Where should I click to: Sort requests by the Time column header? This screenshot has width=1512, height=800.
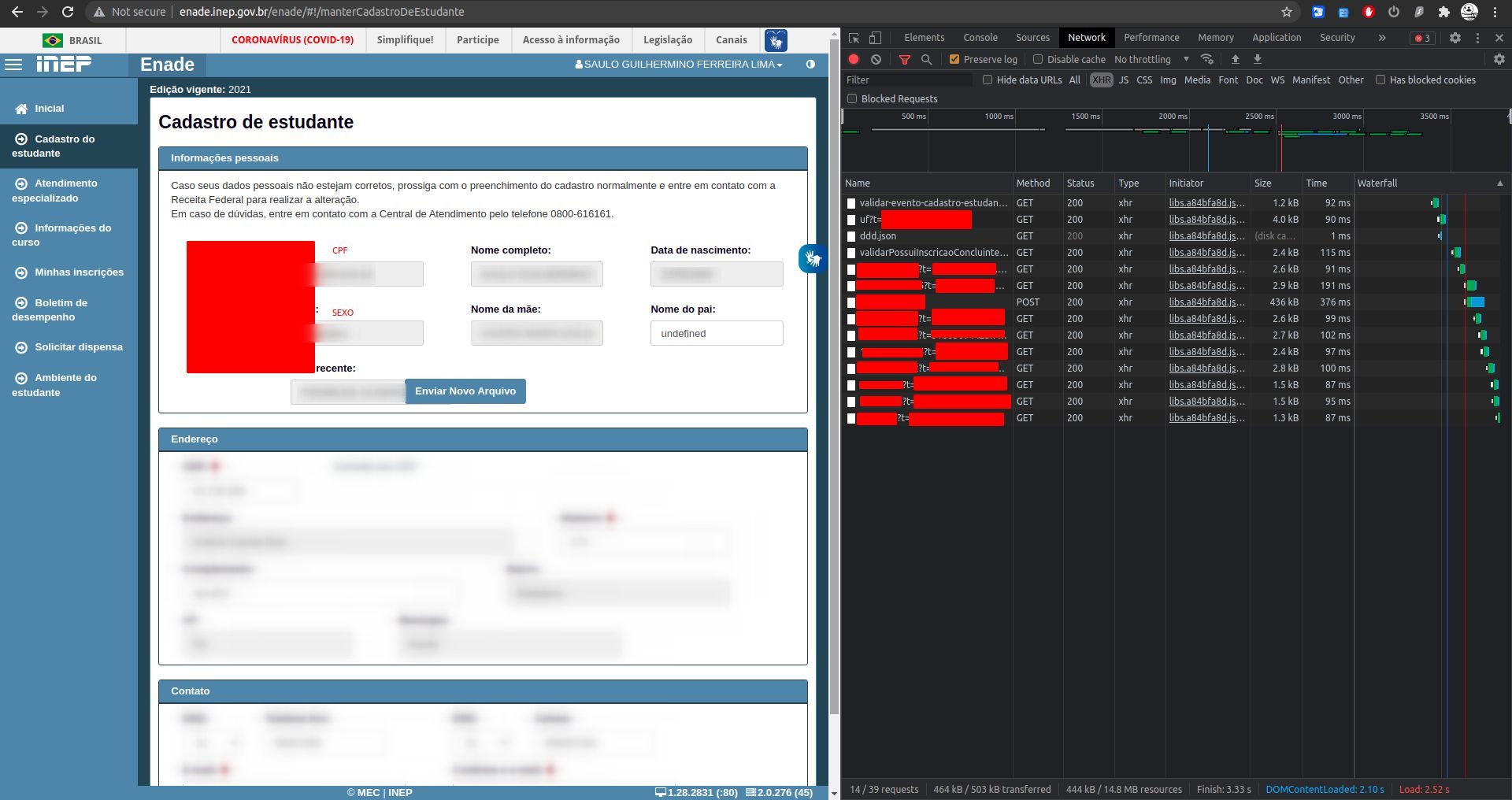[1328, 183]
